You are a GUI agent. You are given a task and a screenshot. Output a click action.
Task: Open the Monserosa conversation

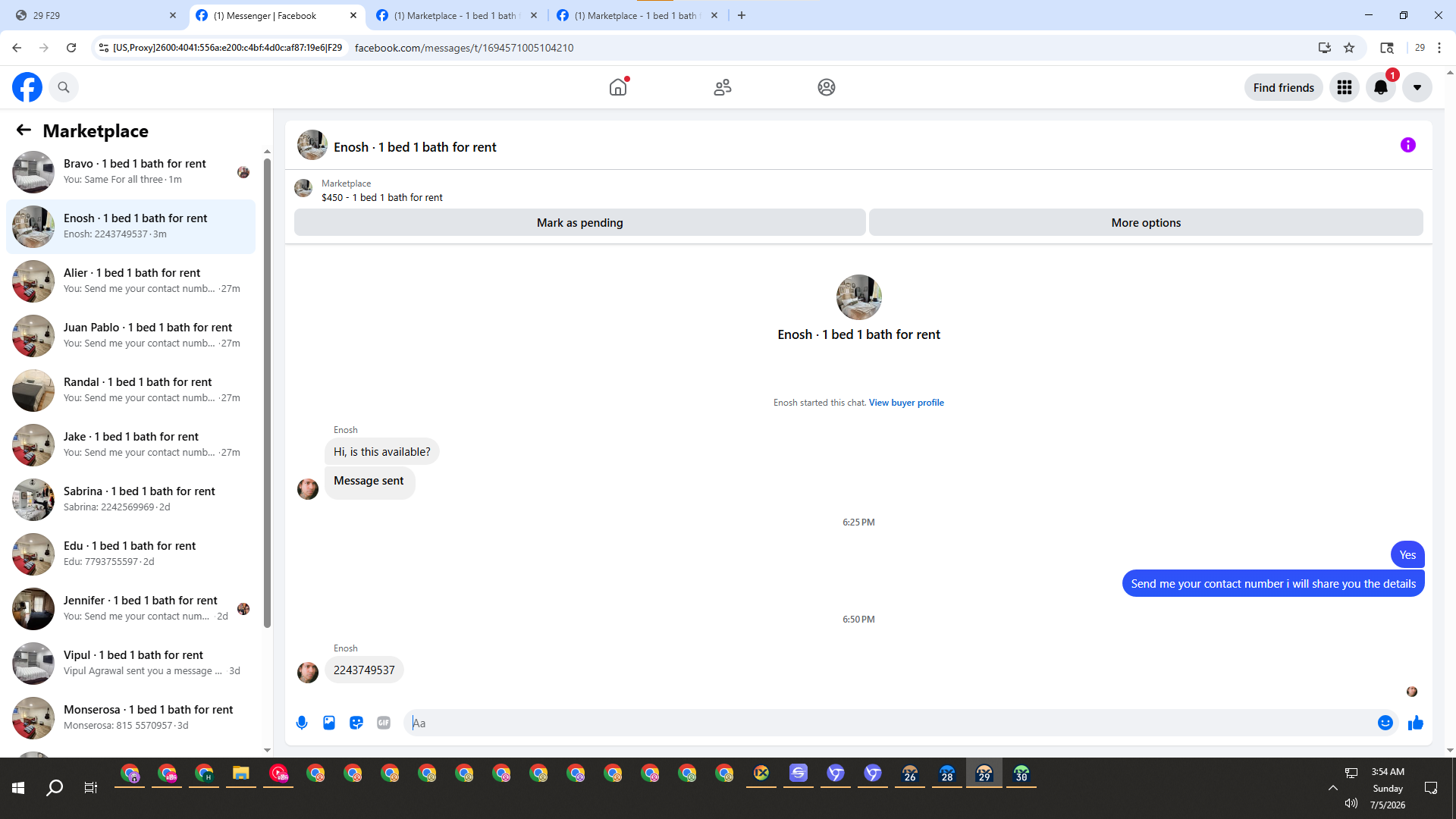130,717
